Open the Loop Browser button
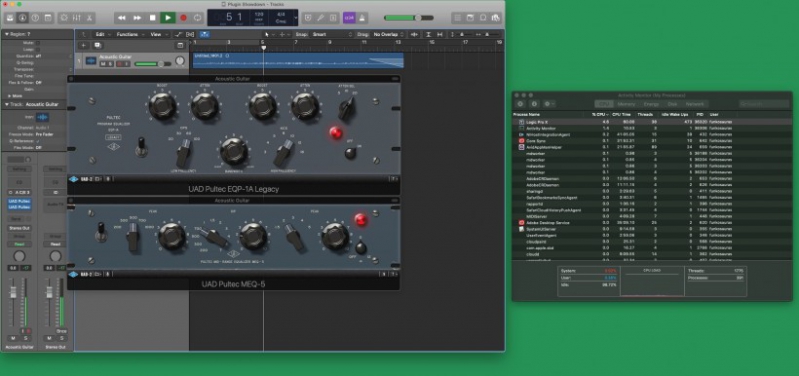This screenshot has width=799, height=376. 483,18
